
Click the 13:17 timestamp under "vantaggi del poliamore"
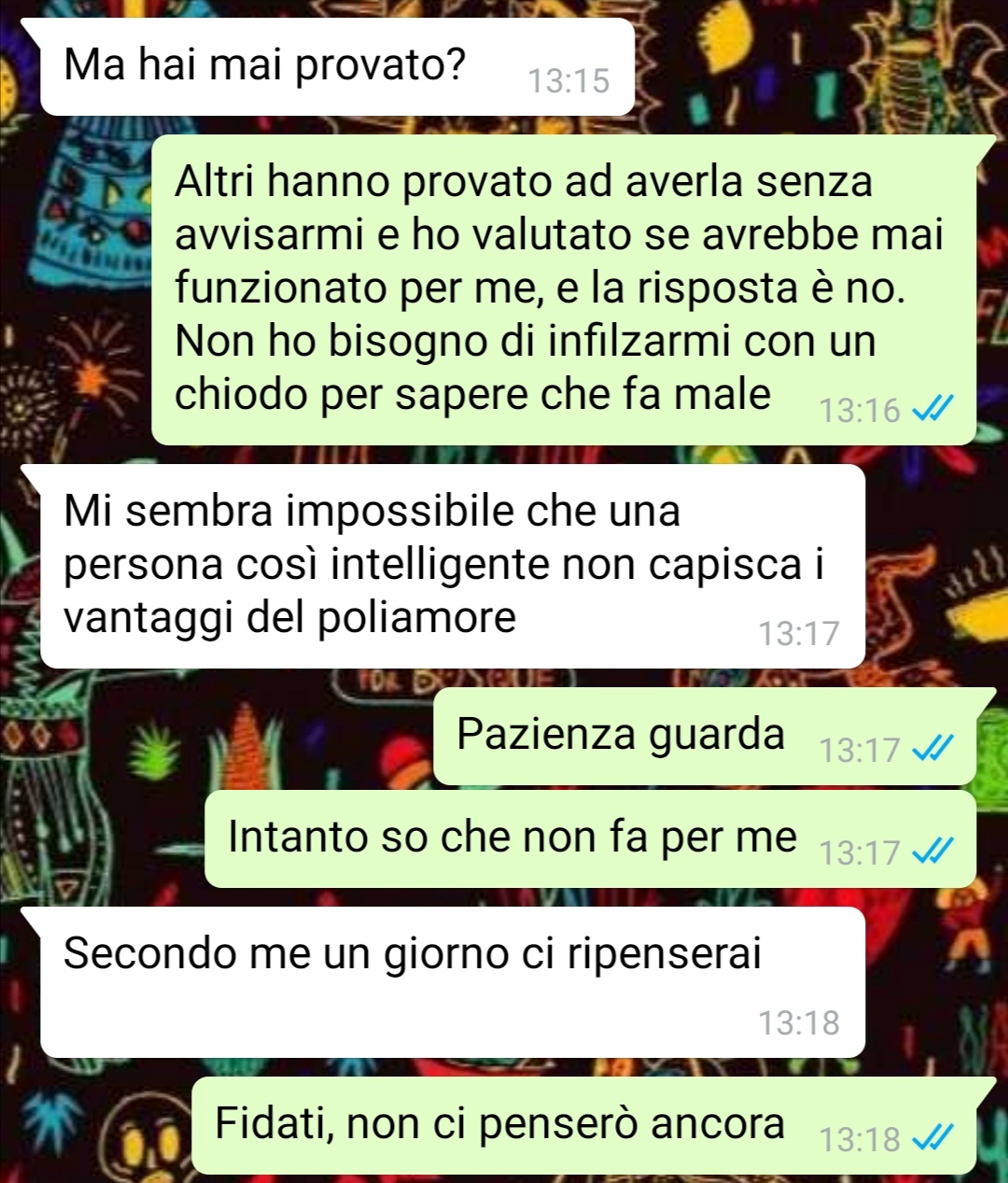point(799,634)
